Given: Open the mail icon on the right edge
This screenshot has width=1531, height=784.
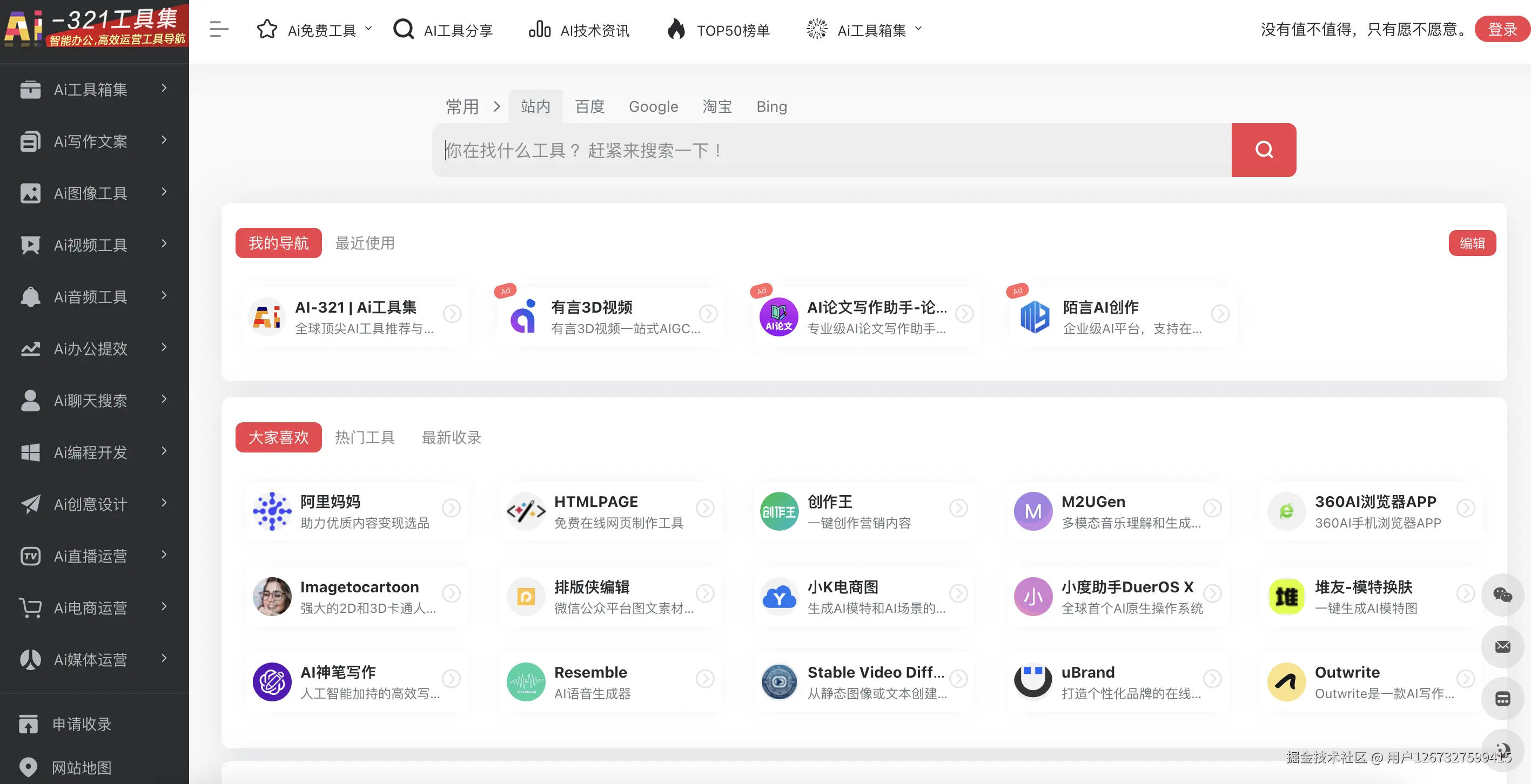Looking at the screenshot, I should tap(1503, 647).
